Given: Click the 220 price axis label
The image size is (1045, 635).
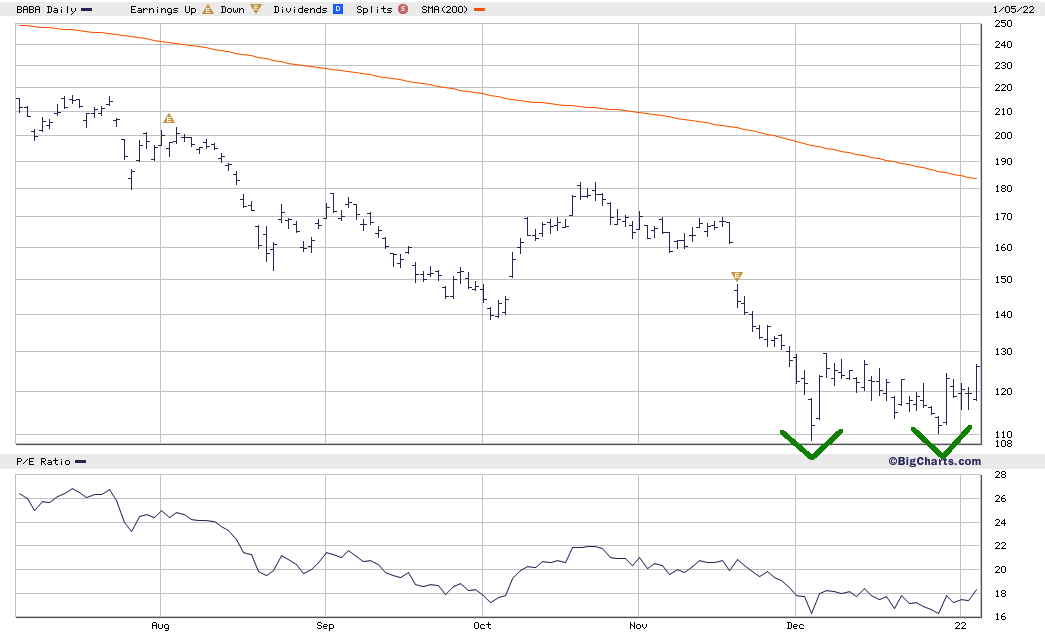Looking at the screenshot, I should coord(1003,88).
